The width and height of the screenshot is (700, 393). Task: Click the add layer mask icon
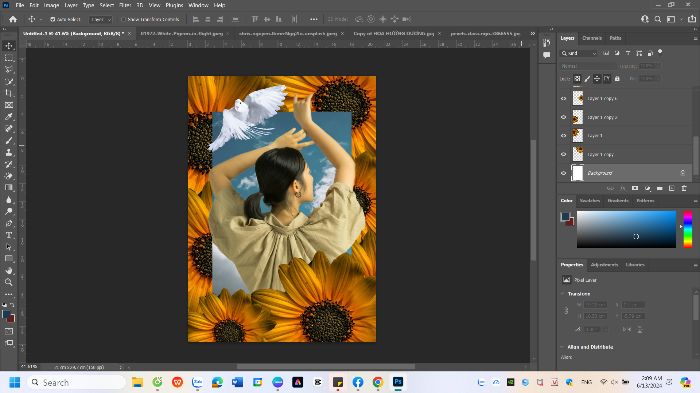(x=635, y=188)
